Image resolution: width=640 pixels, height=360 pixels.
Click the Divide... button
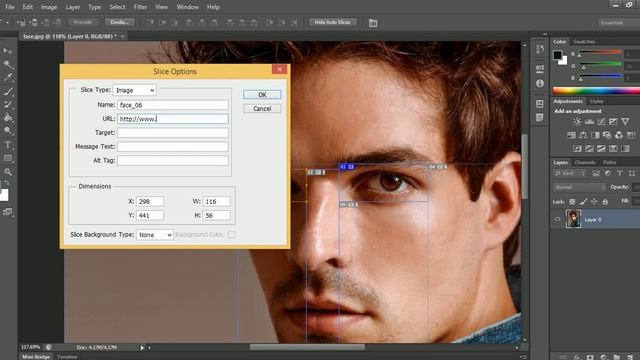tap(120, 22)
